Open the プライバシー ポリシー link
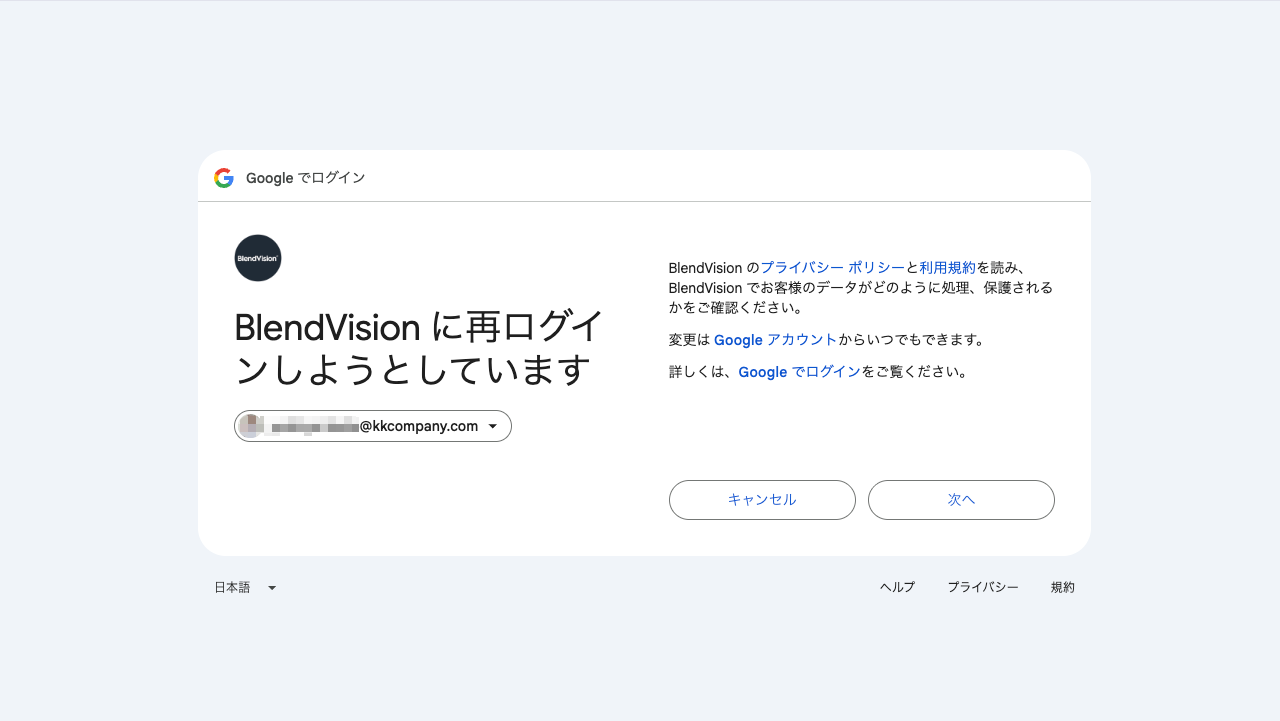 coord(832,268)
